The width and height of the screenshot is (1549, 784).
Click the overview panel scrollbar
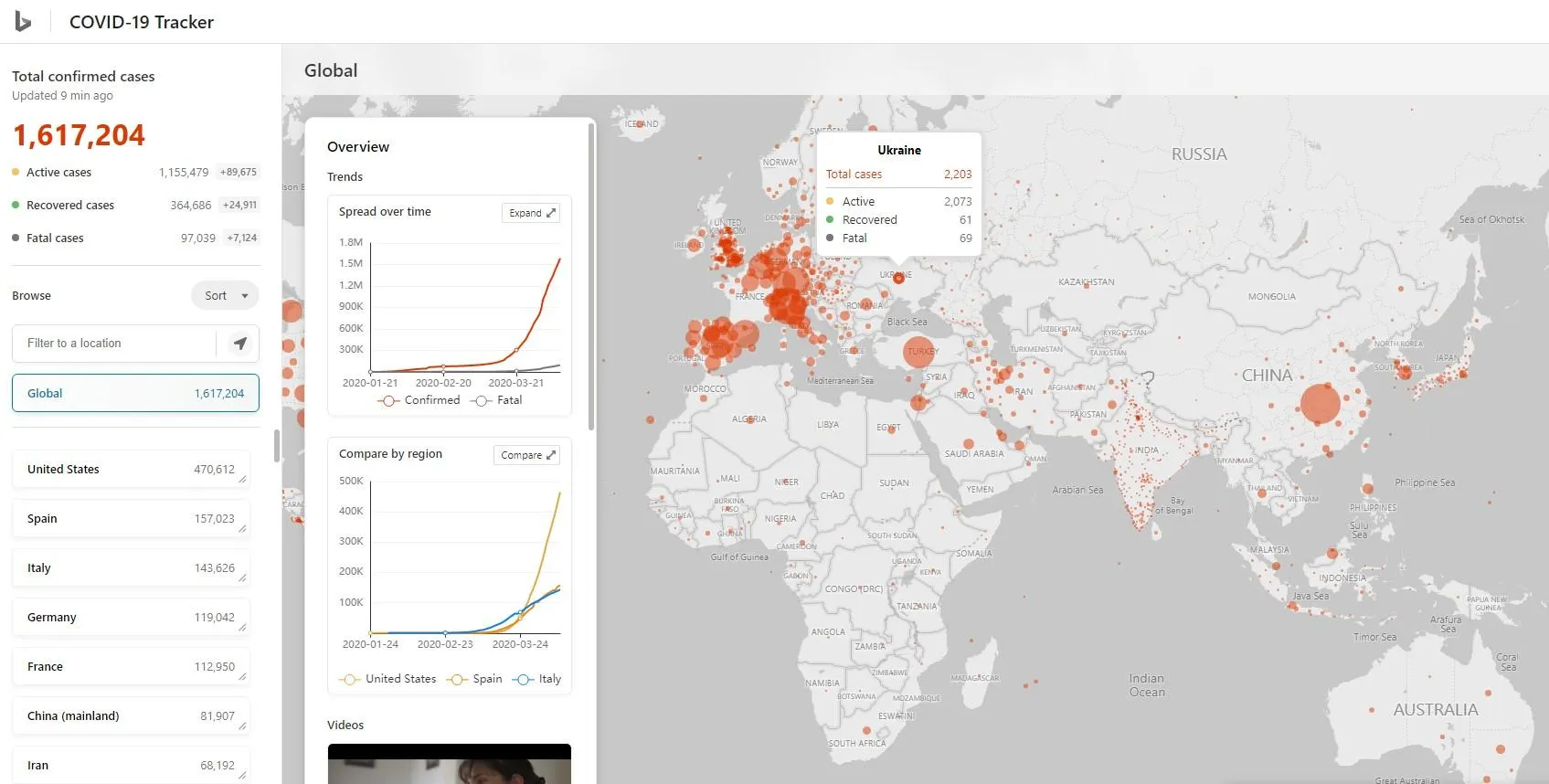[x=591, y=274]
